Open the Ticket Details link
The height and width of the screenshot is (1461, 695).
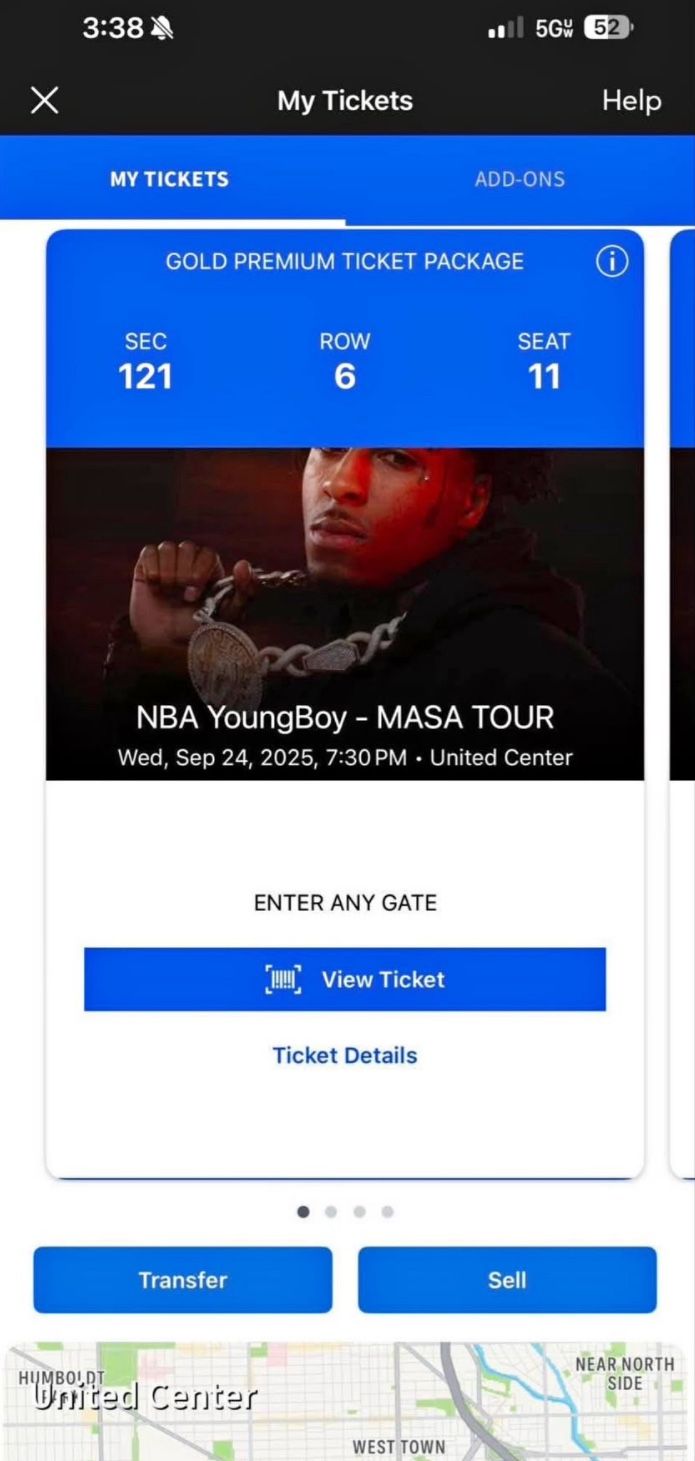pyautogui.click(x=345, y=1056)
